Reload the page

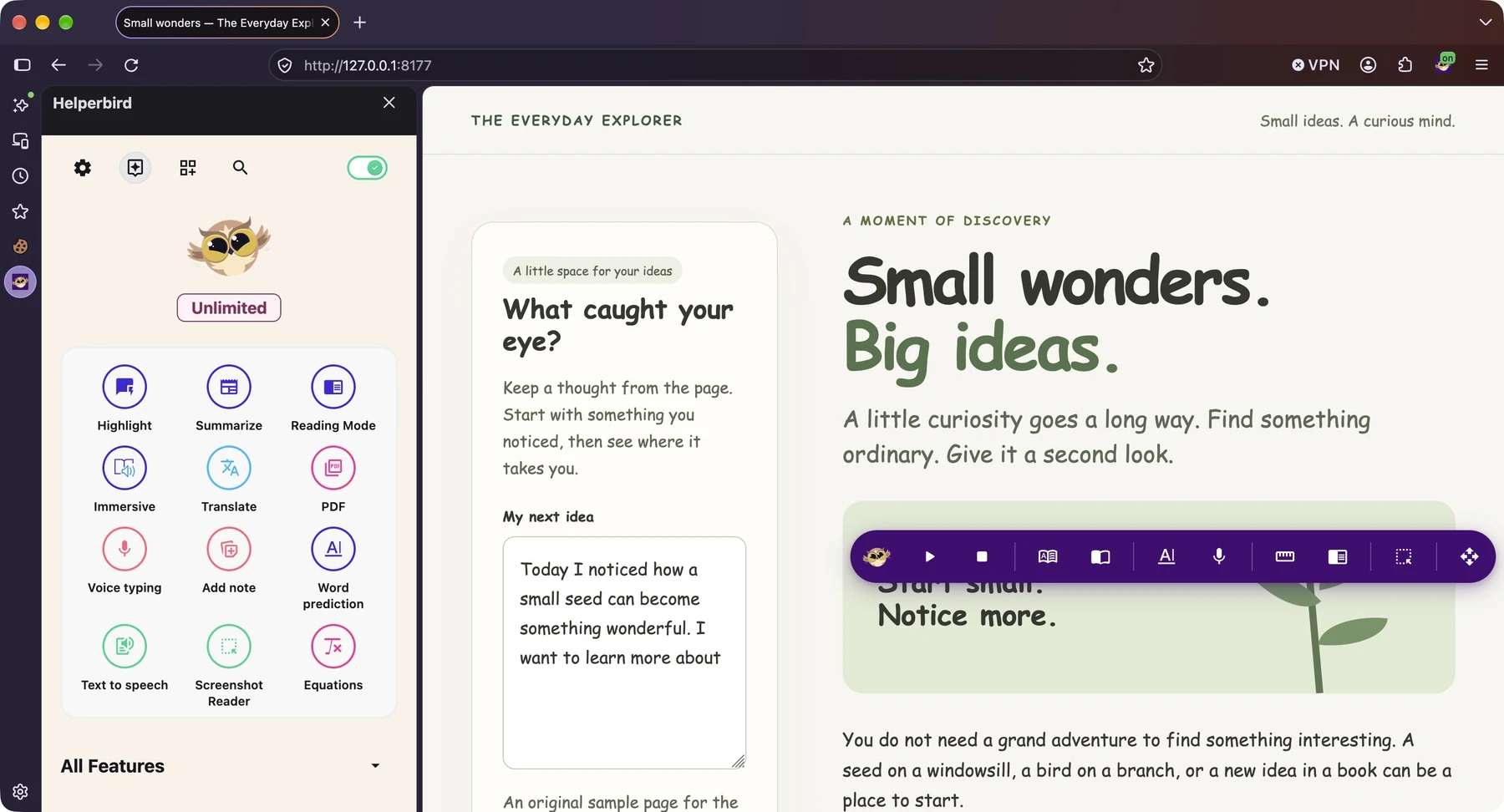[131, 65]
